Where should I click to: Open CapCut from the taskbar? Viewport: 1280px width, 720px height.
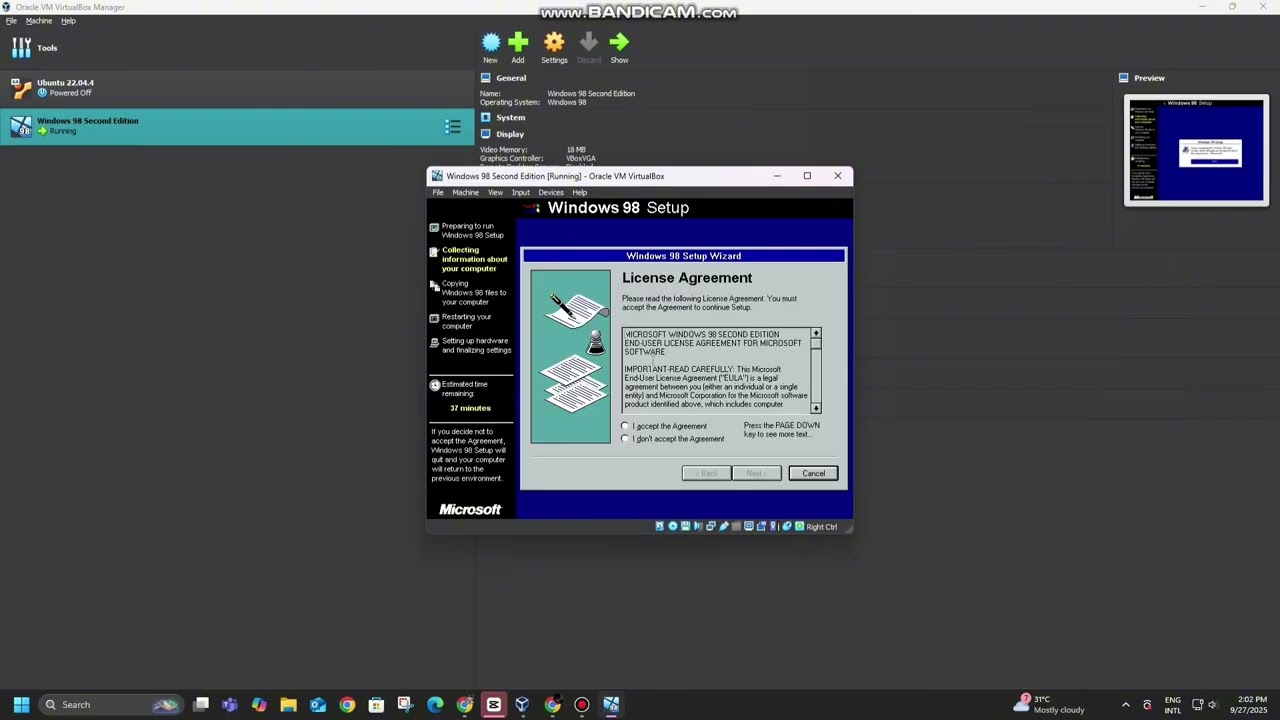click(493, 705)
